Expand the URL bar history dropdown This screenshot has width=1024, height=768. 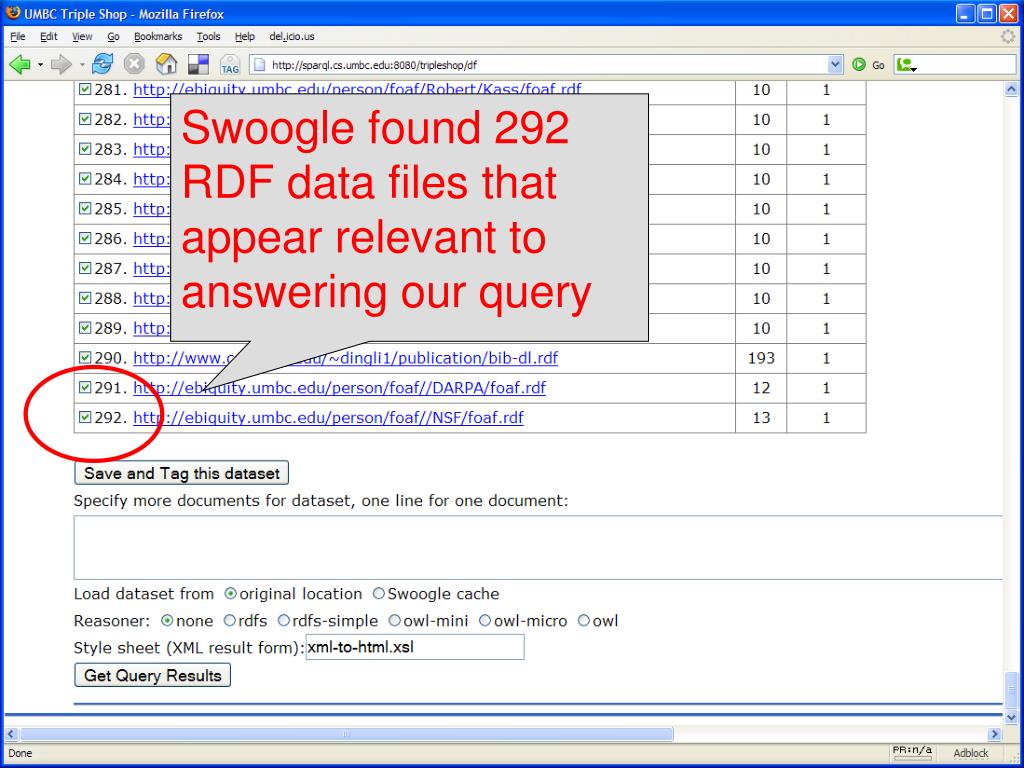coord(835,65)
